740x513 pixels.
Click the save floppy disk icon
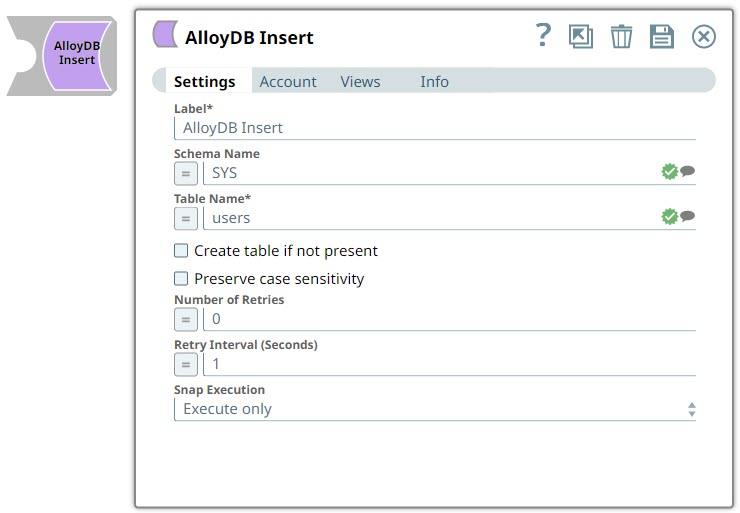coord(662,37)
